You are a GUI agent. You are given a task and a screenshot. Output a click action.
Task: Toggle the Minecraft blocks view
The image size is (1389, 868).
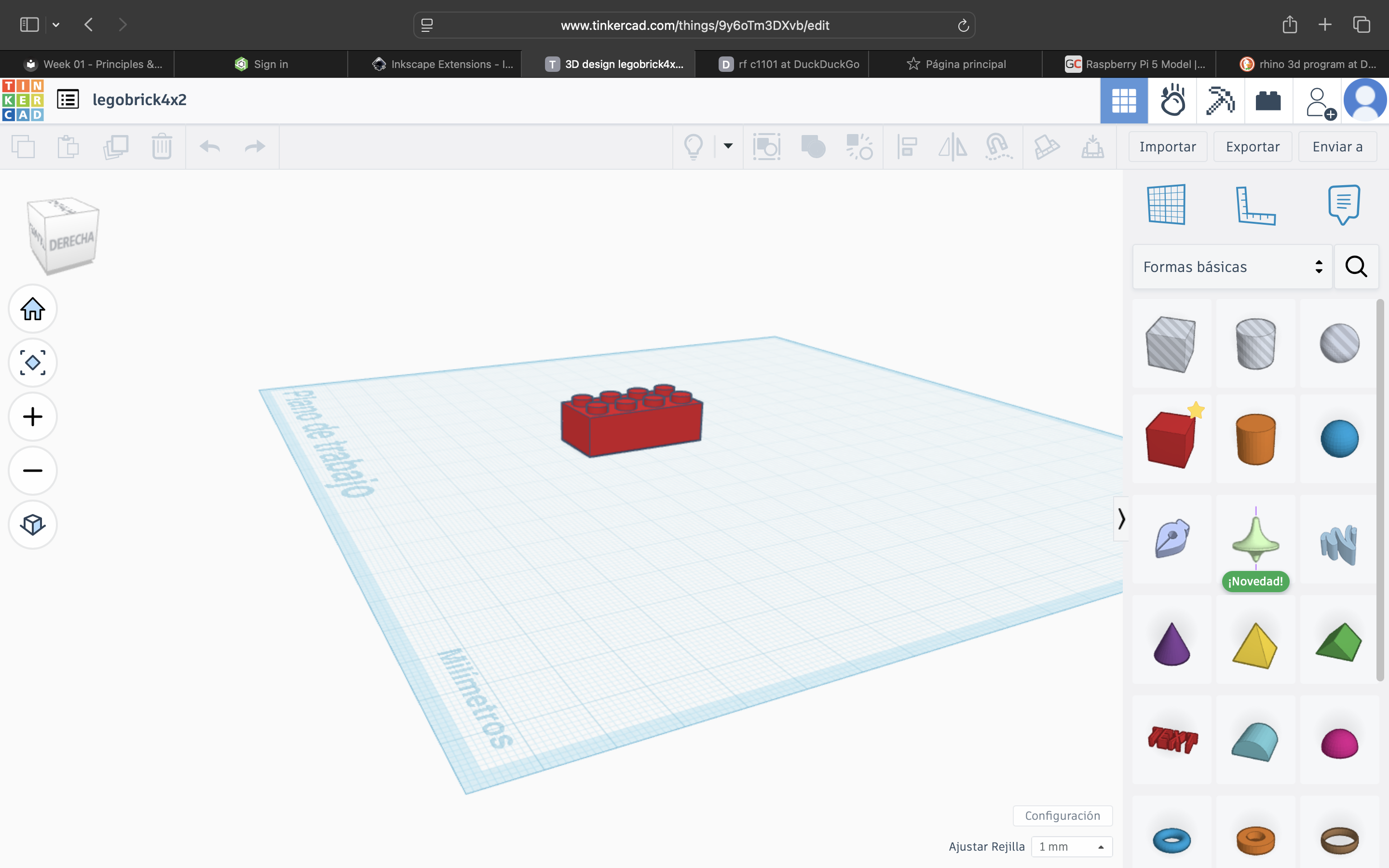tap(1220, 100)
